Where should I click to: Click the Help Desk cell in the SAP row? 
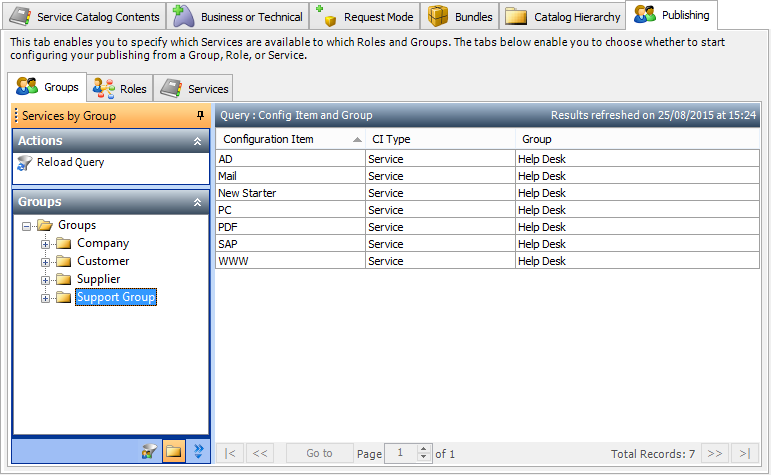click(637, 244)
